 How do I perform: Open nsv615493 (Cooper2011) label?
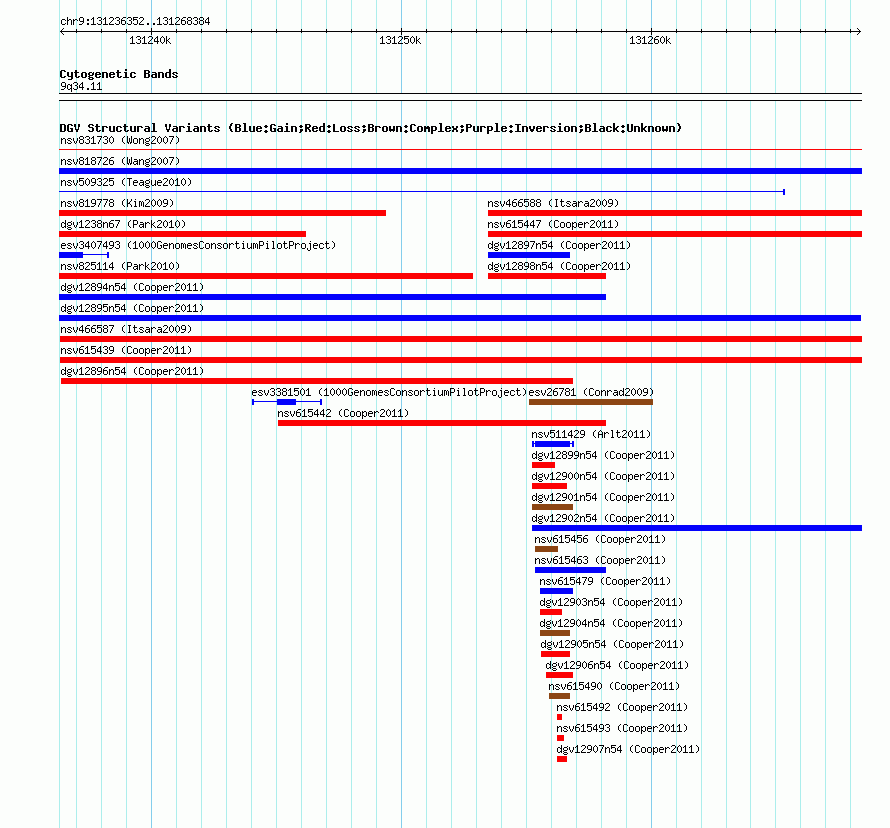click(x=622, y=728)
